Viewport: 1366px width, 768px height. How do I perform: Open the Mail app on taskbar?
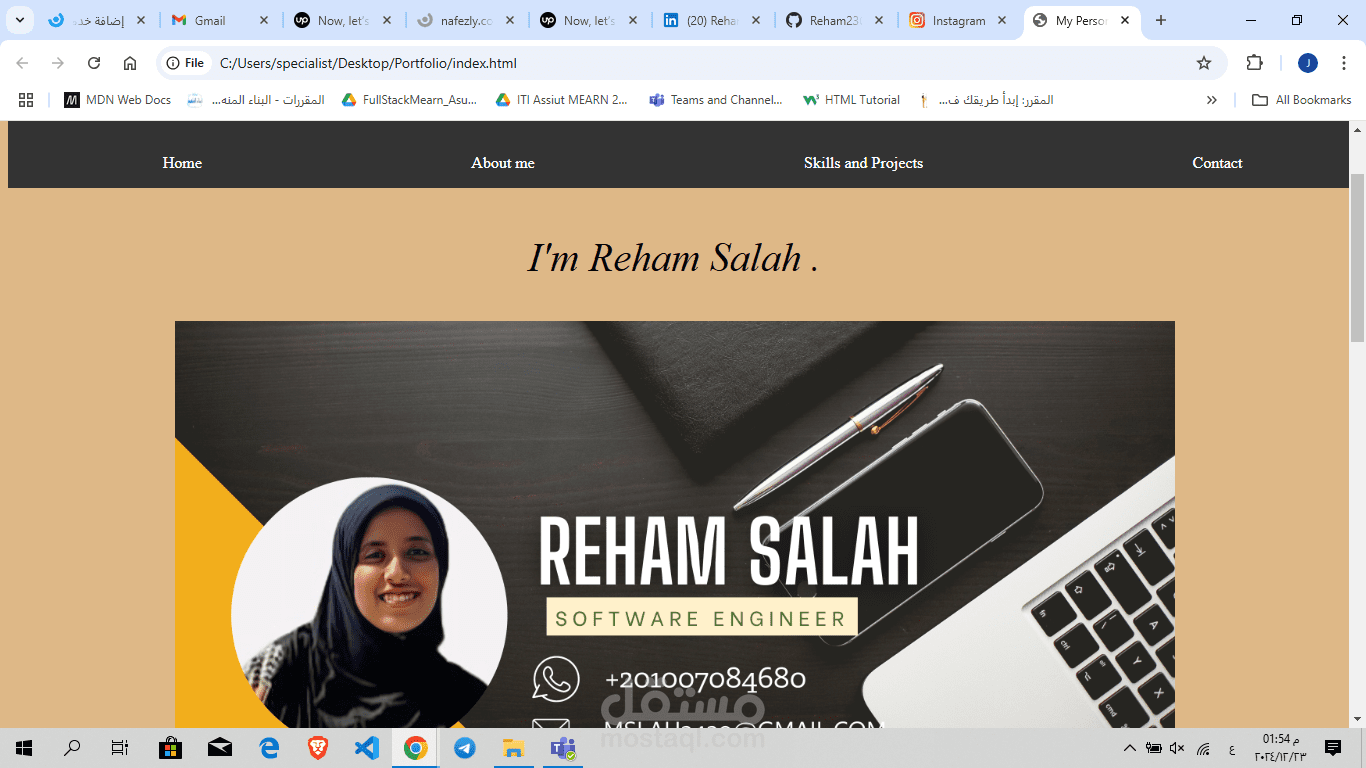coord(220,748)
